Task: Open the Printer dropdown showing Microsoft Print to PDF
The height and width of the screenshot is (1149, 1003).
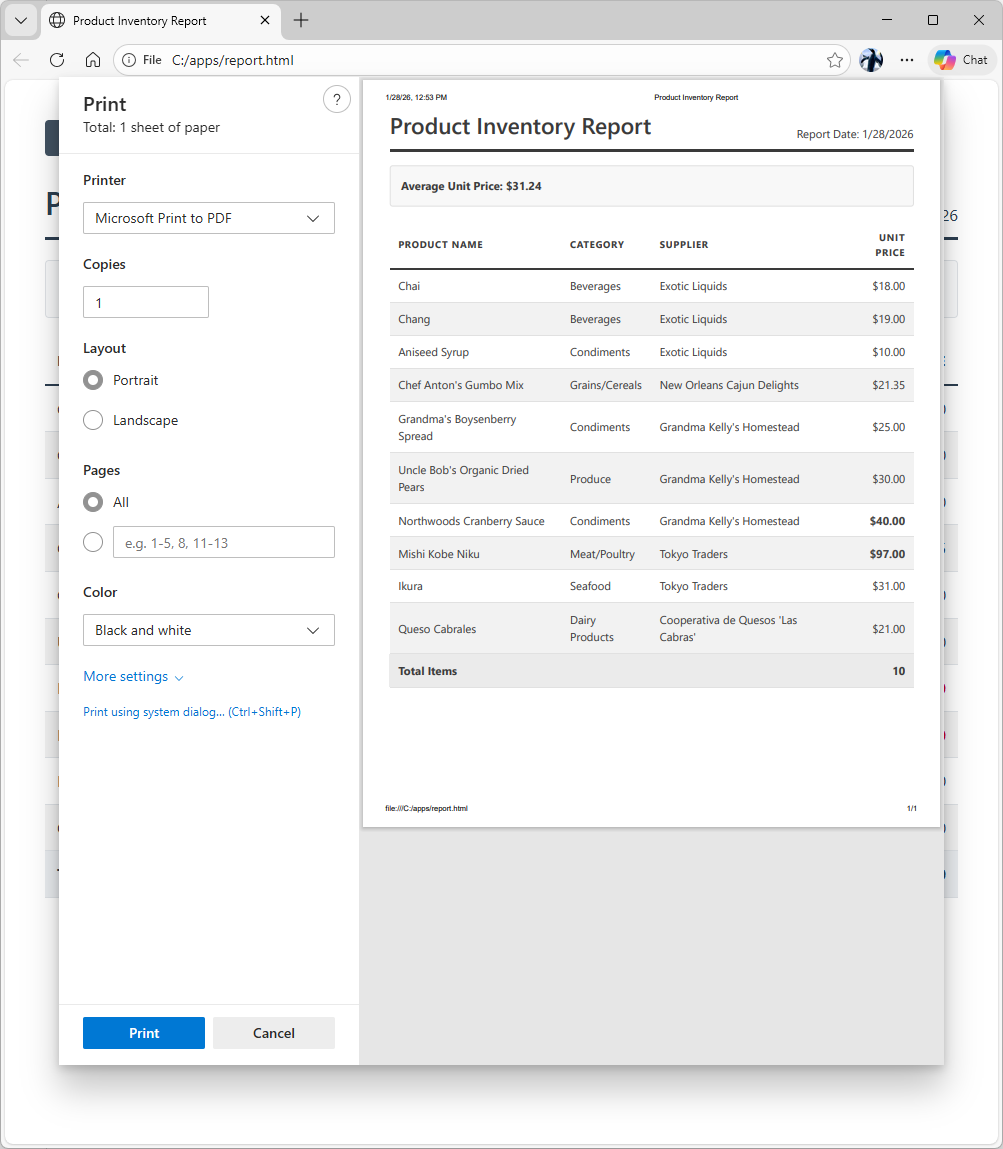Action: [208, 218]
